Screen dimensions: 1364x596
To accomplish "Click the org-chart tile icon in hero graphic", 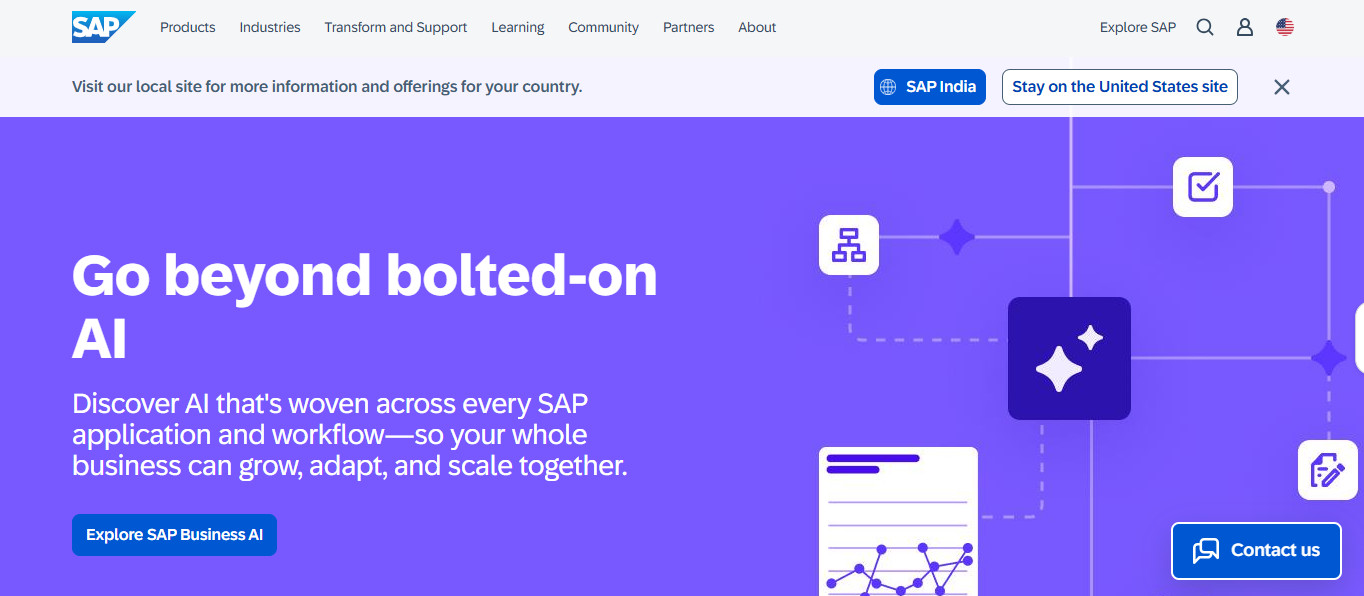I will click(849, 245).
